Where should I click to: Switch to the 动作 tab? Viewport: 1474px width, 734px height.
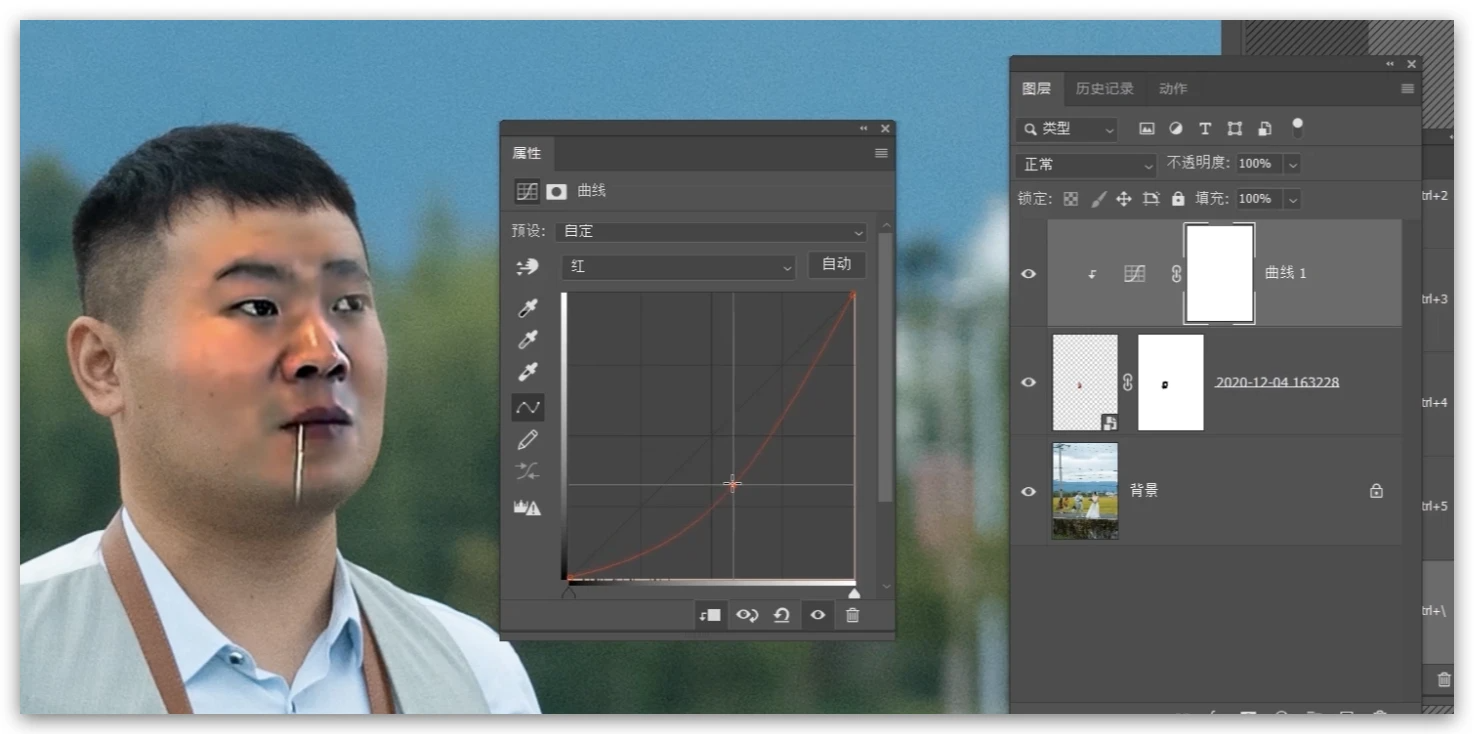[1173, 89]
